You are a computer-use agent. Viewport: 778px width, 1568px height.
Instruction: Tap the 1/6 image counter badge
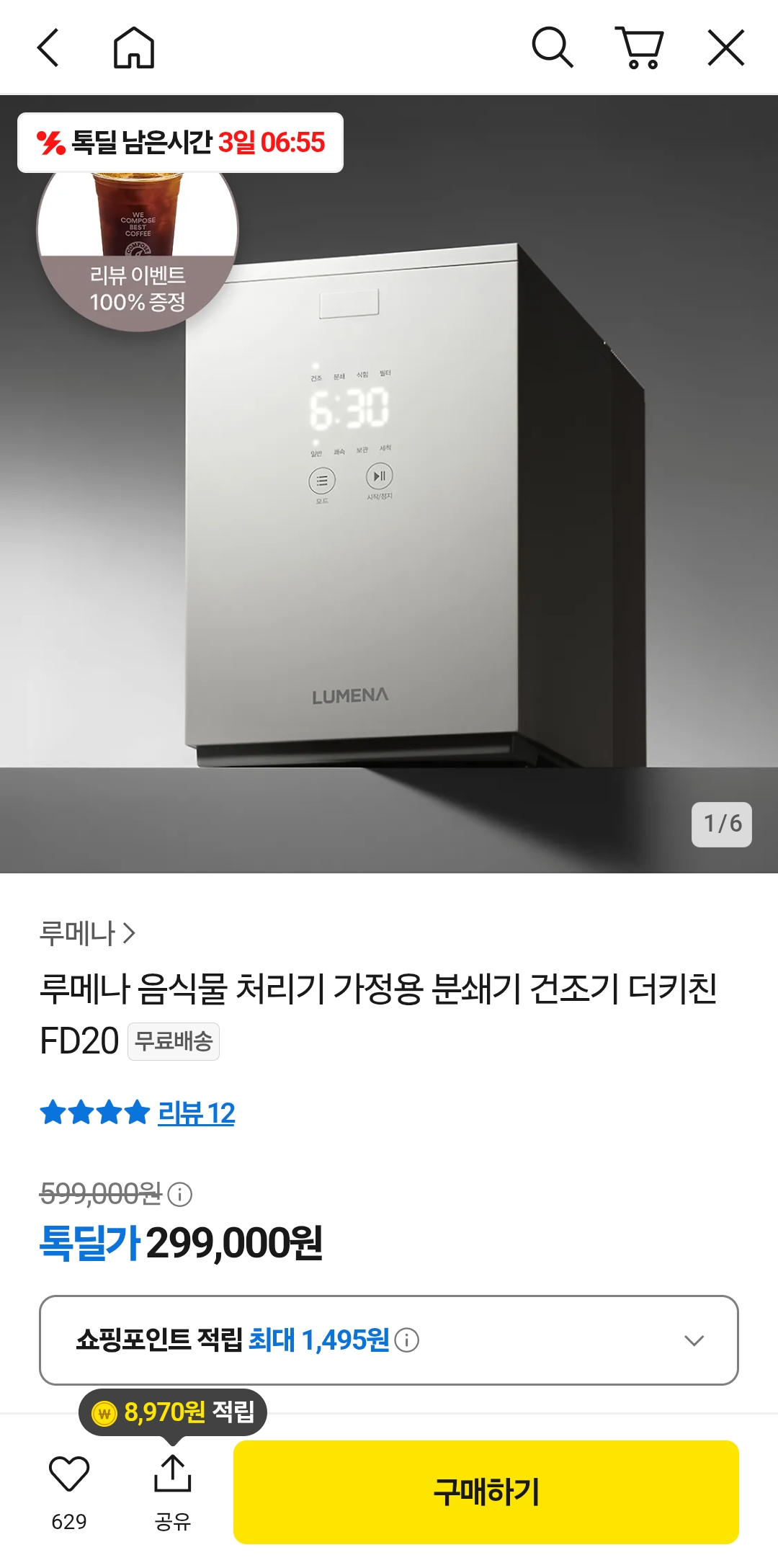(x=722, y=824)
